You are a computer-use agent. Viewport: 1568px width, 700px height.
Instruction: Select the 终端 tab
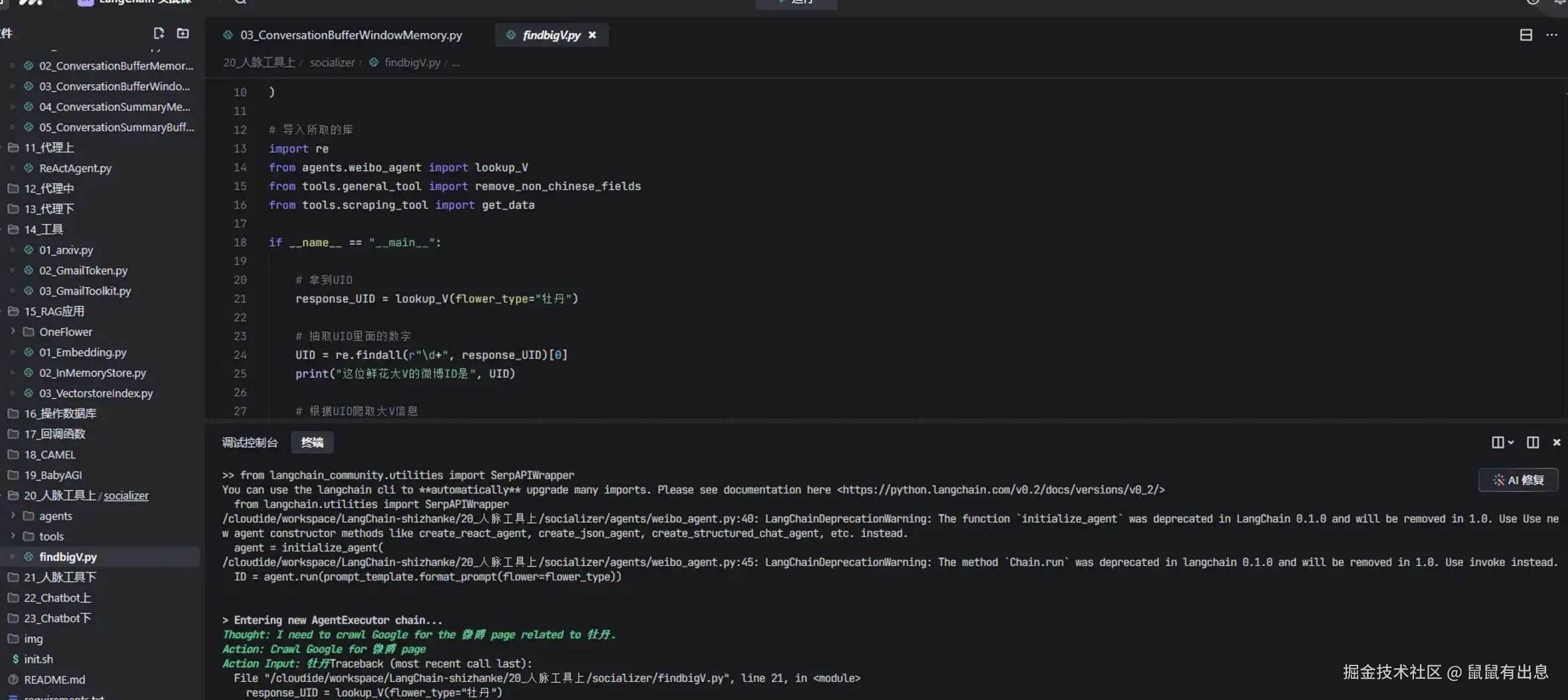pos(312,443)
